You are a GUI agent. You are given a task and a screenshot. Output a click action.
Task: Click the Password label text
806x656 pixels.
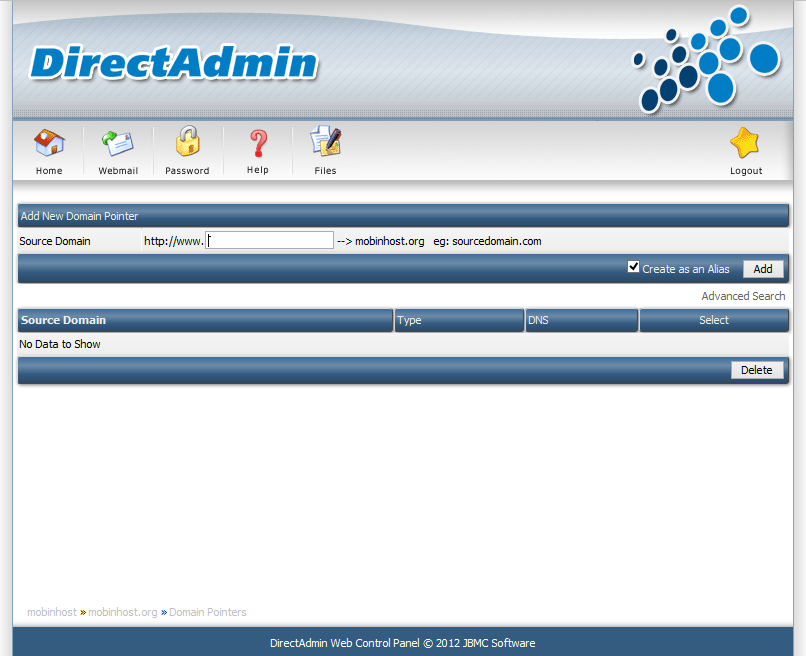point(187,171)
